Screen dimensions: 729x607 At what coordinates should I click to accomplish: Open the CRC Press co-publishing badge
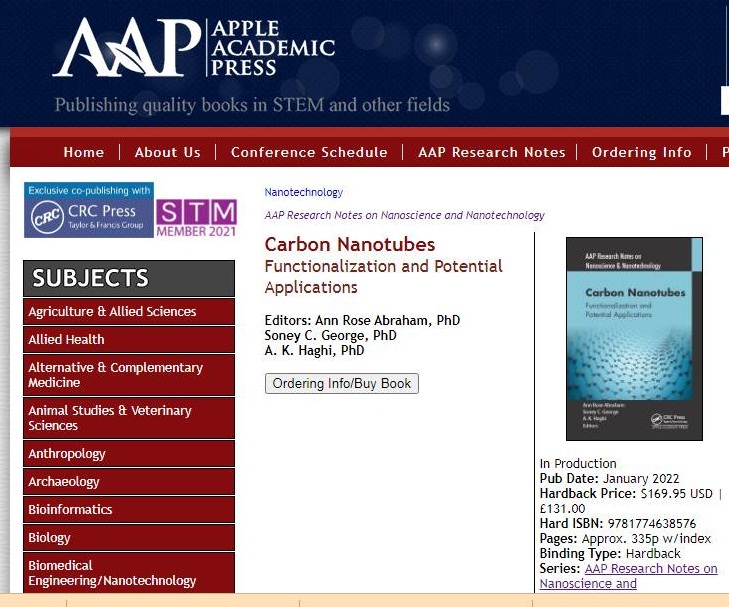(x=89, y=210)
